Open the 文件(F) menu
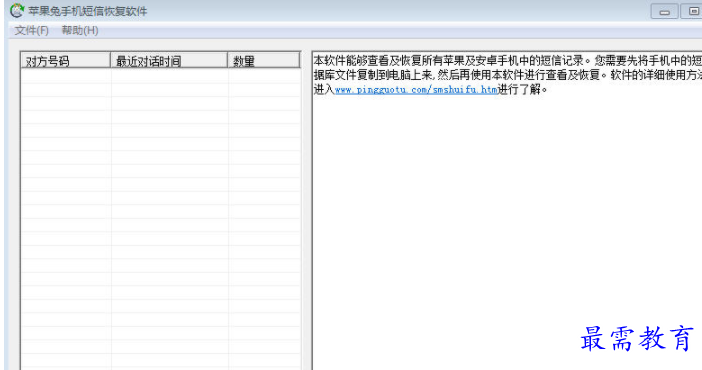Image resolution: width=702 pixels, height=370 pixels. pyautogui.click(x=31, y=30)
